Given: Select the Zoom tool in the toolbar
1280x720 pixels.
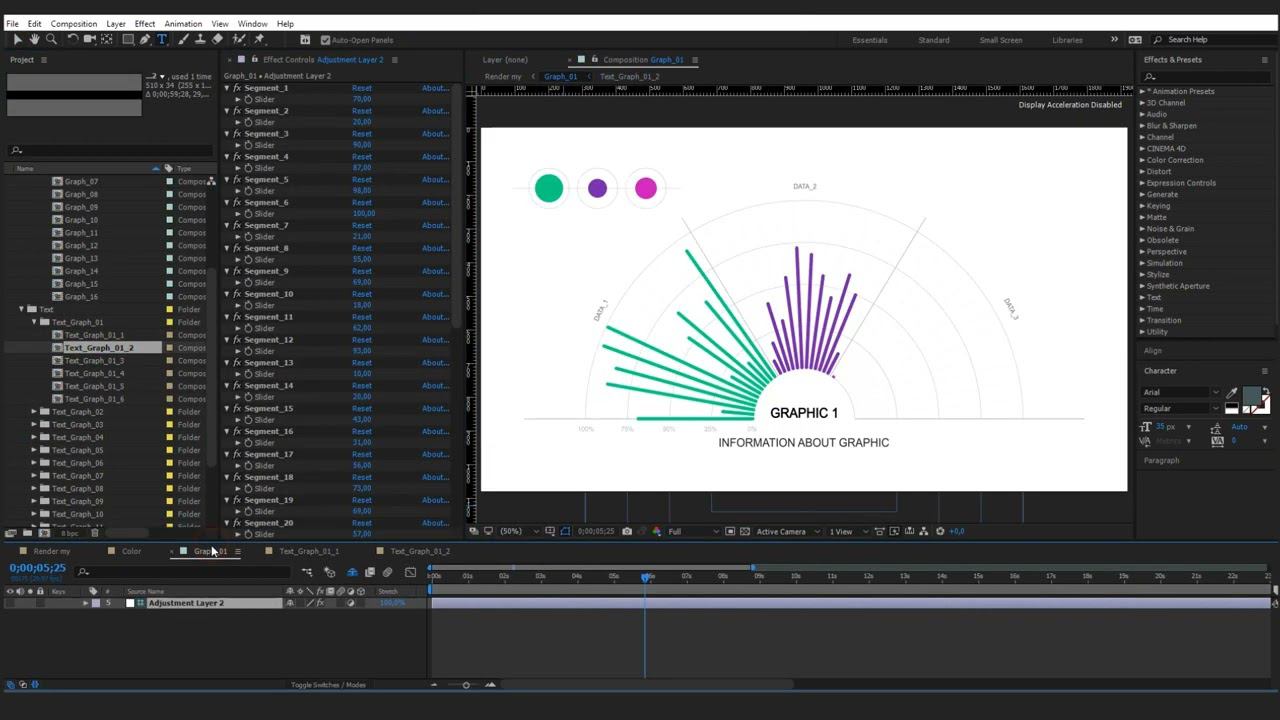Looking at the screenshot, I should click(x=51, y=40).
